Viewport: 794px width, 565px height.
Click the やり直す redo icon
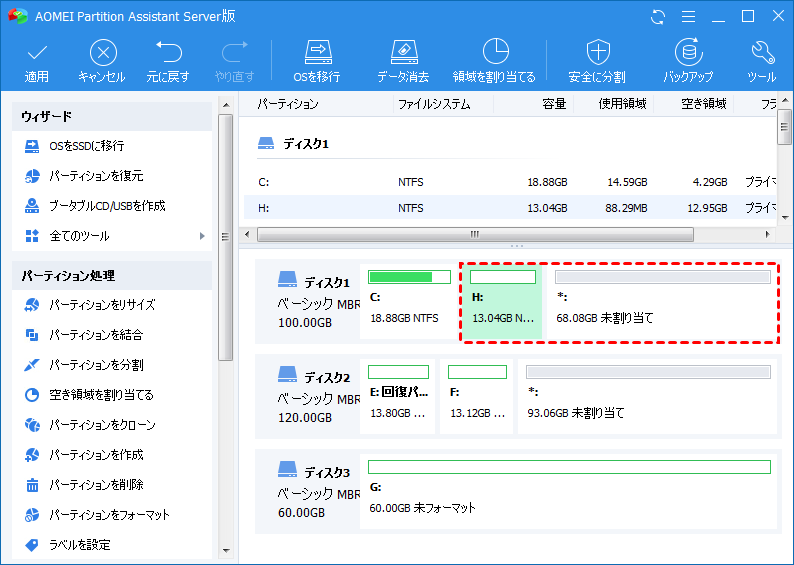(x=234, y=53)
